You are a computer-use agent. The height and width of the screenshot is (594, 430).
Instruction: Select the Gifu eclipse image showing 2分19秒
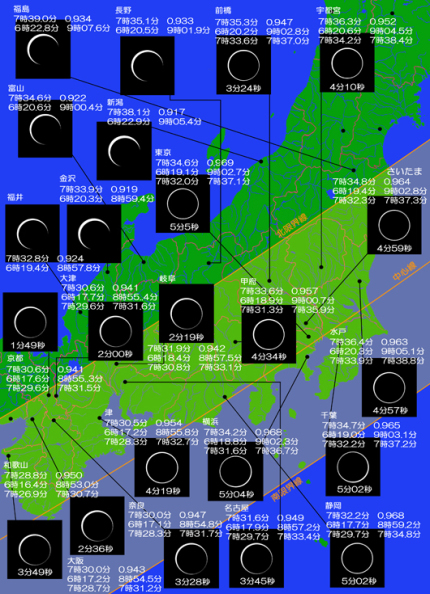(x=186, y=313)
